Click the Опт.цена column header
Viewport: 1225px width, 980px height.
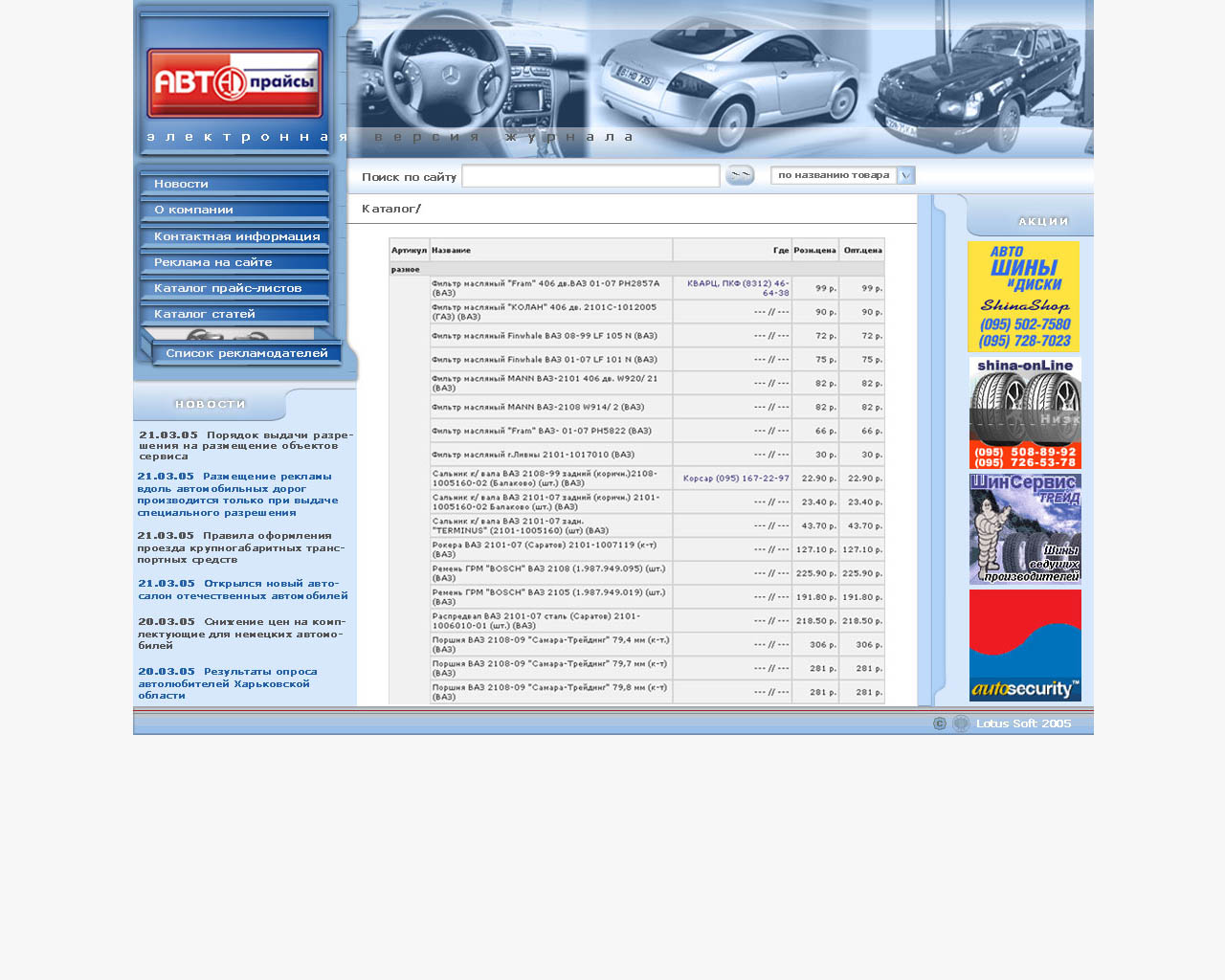coord(862,250)
